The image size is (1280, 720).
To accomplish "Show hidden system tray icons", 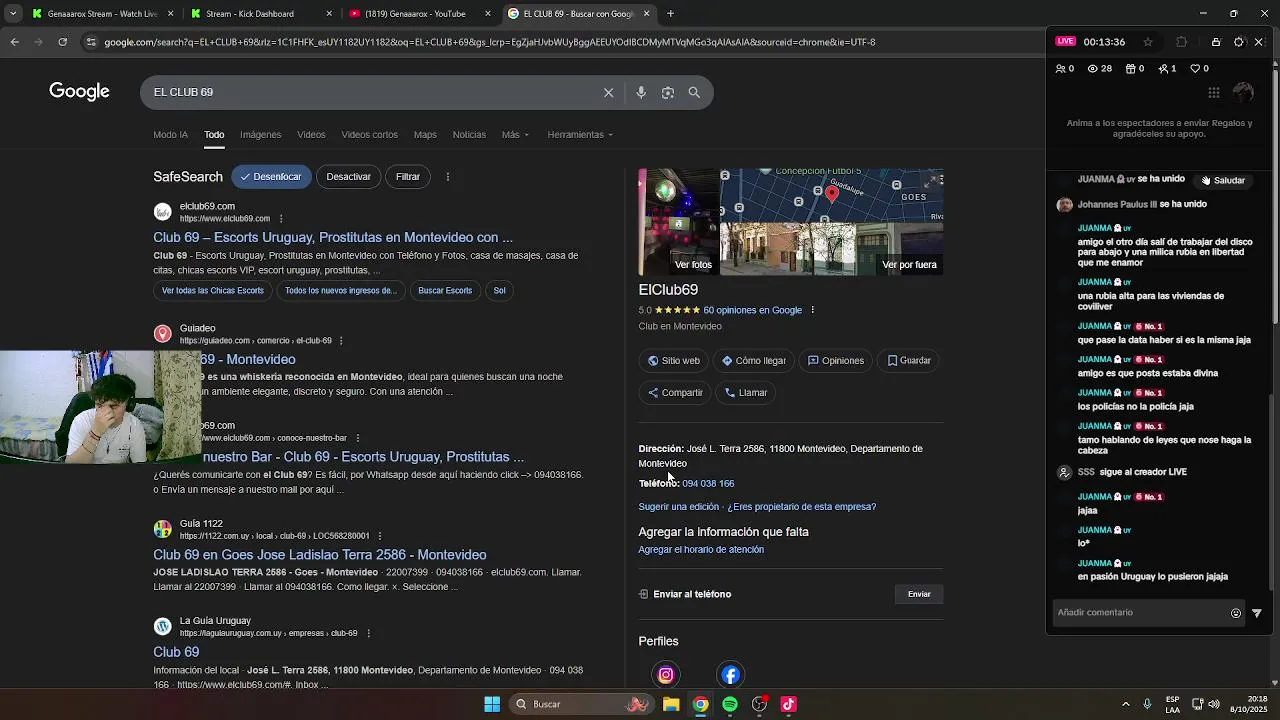I will coord(1126,704).
